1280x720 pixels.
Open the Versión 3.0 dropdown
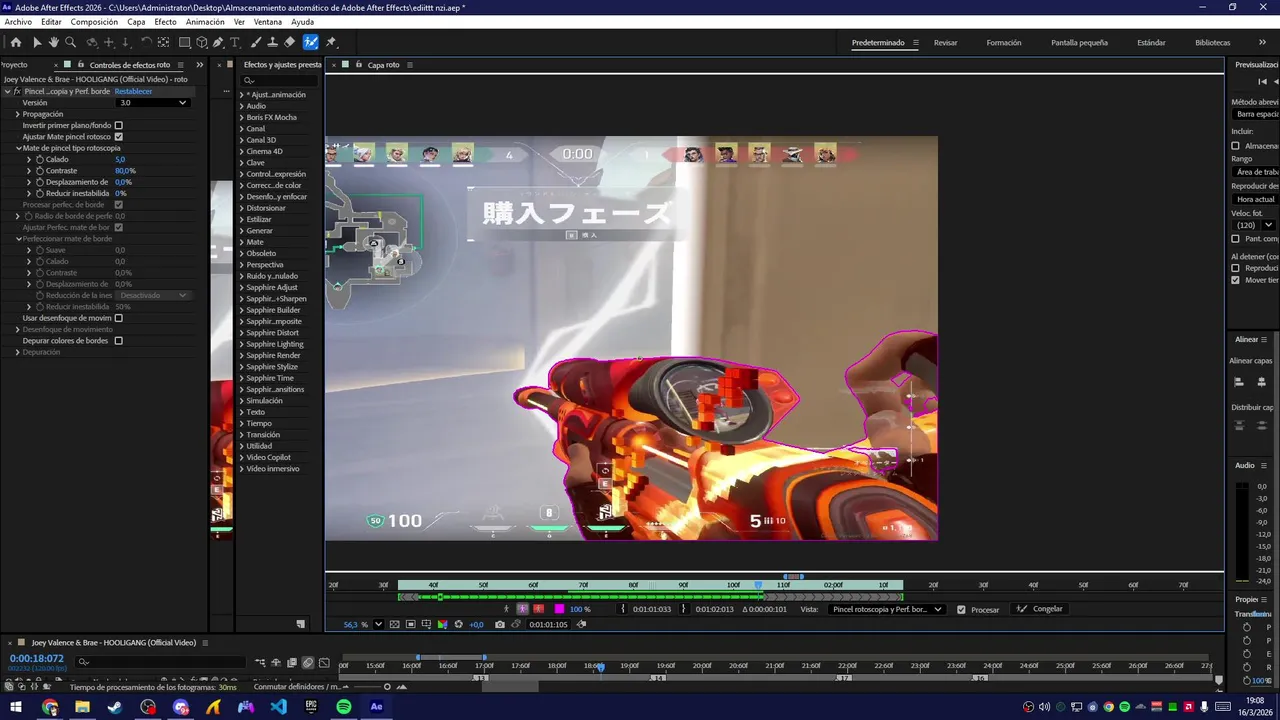153,102
